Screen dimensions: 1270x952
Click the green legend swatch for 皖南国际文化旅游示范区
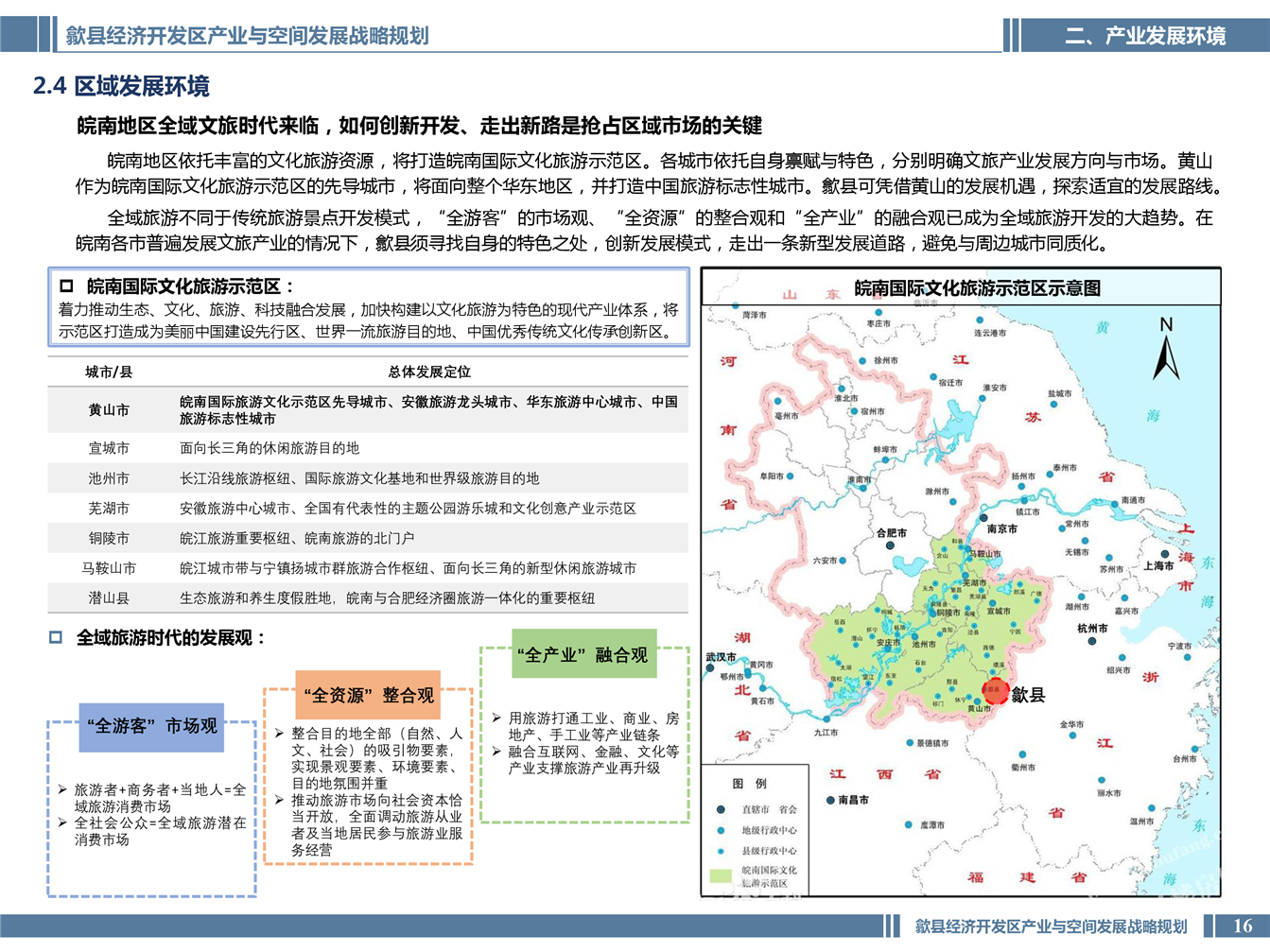(x=721, y=875)
